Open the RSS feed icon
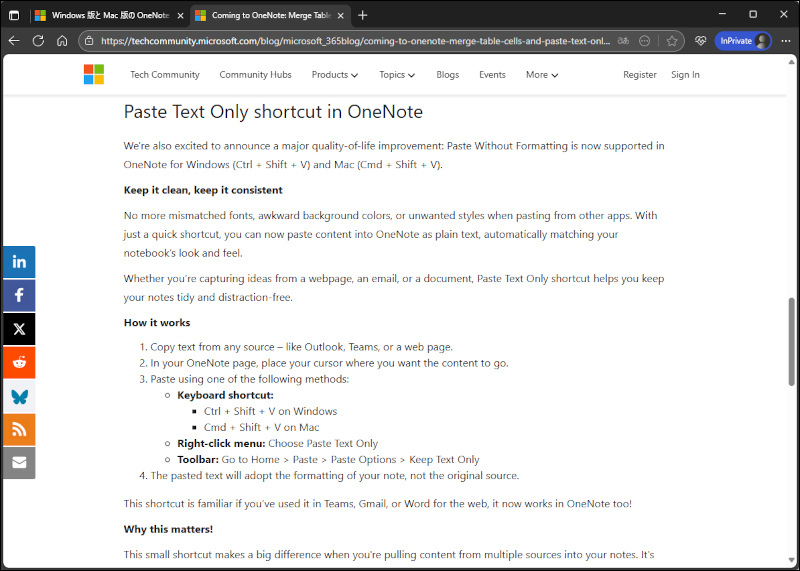 (x=18, y=429)
